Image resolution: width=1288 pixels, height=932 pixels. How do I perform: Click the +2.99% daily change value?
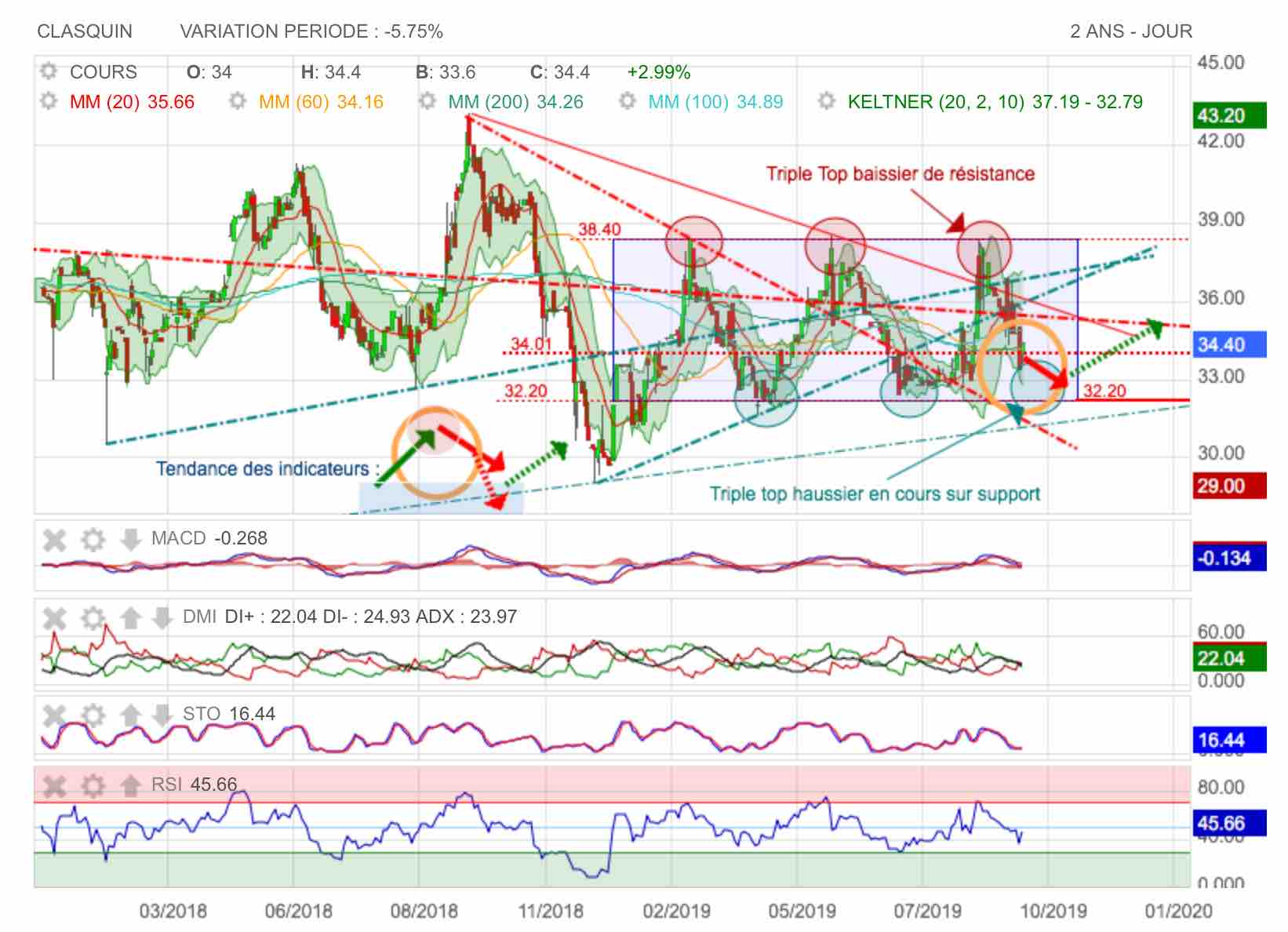[658, 72]
